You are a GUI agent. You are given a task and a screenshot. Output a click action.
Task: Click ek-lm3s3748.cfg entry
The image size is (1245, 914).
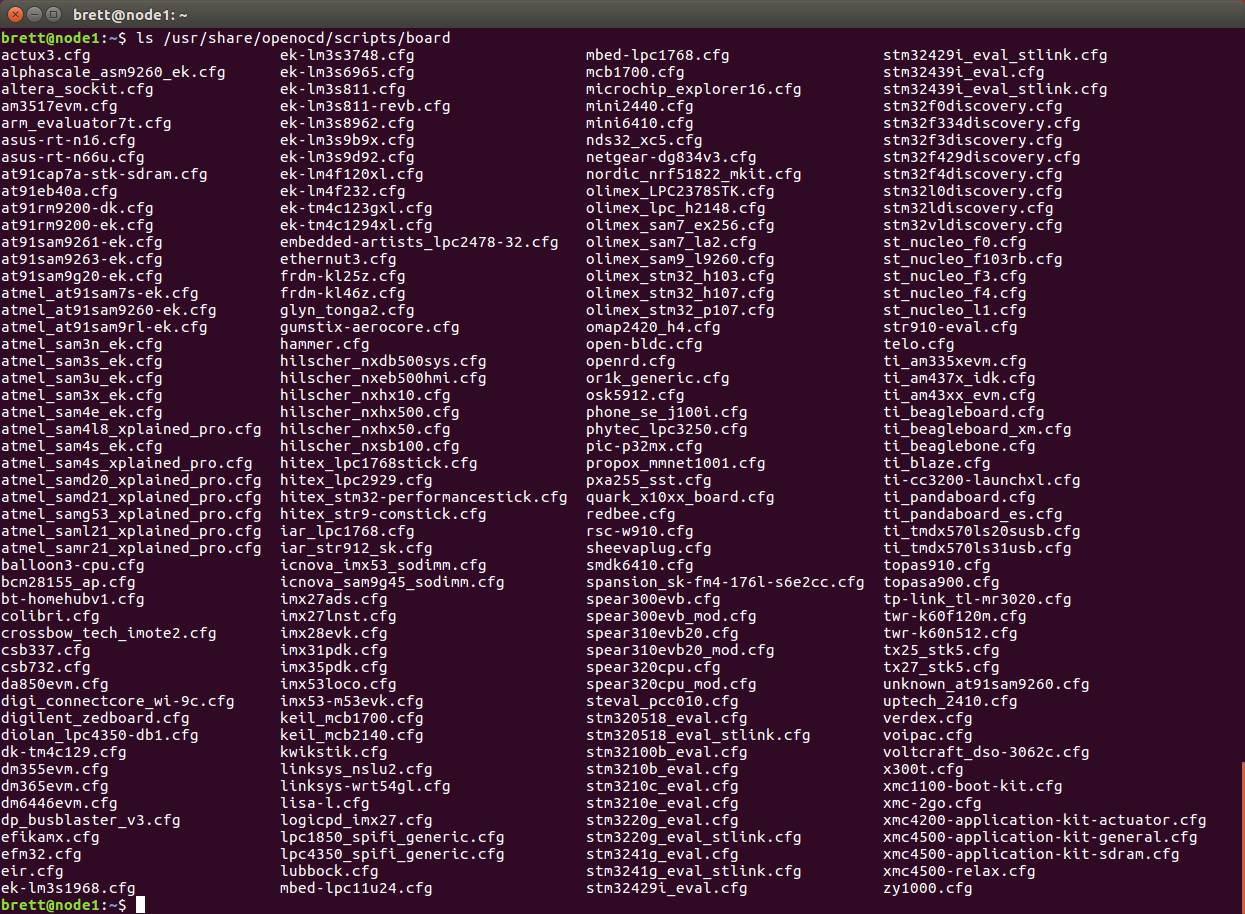point(347,55)
